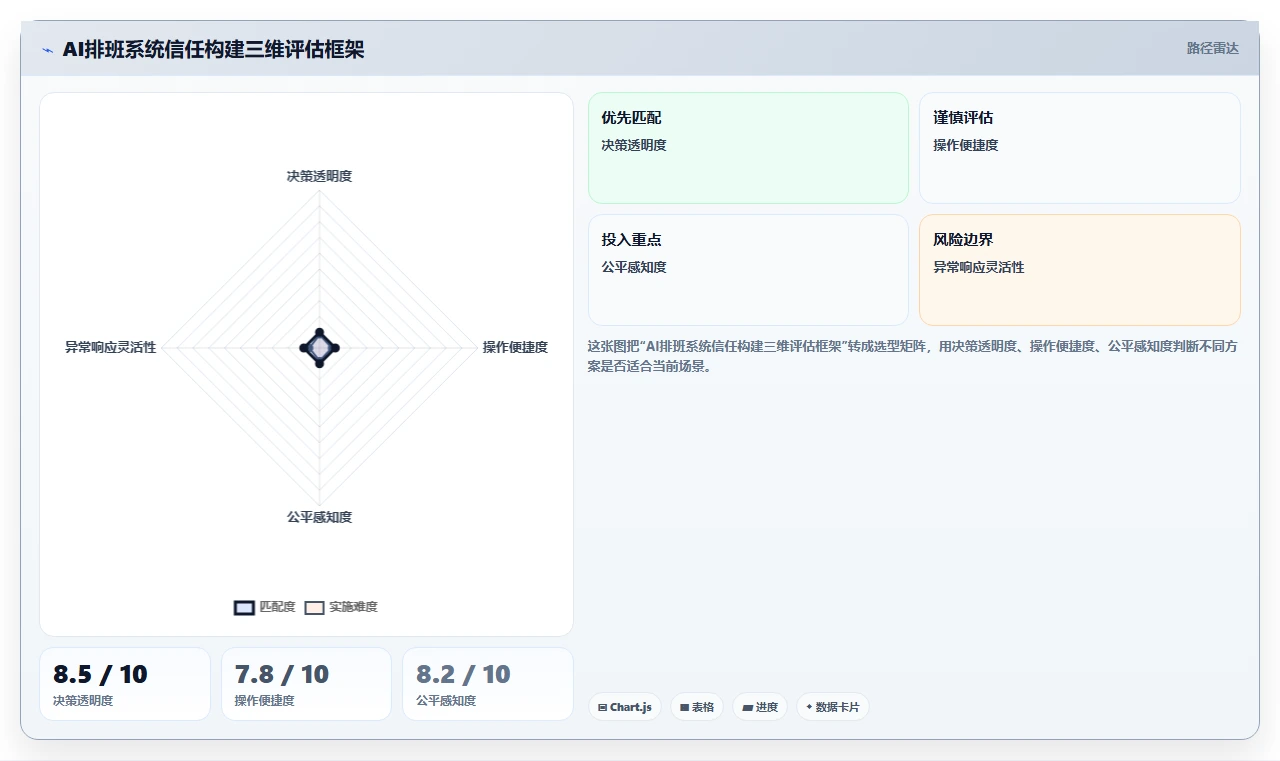Click the 异常响应灵活性 radar axis label
The width and height of the screenshot is (1280, 761).
[111, 347]
